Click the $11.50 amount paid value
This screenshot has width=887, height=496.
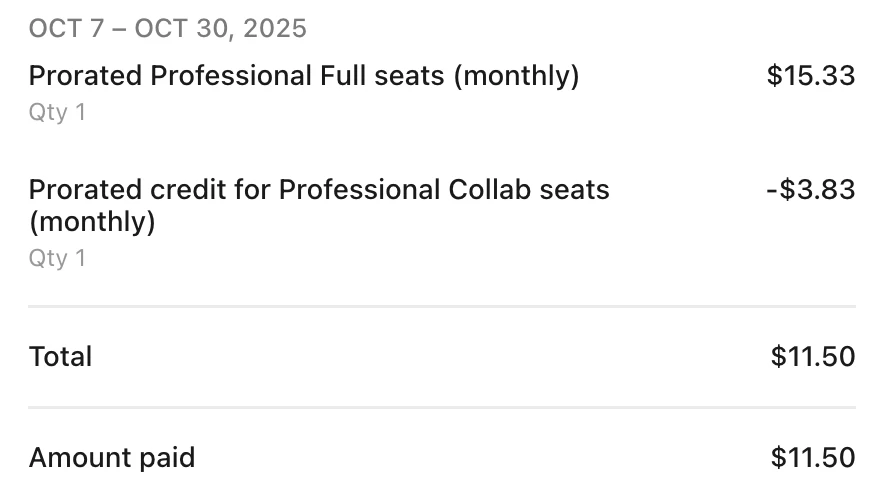click(813, 458)
